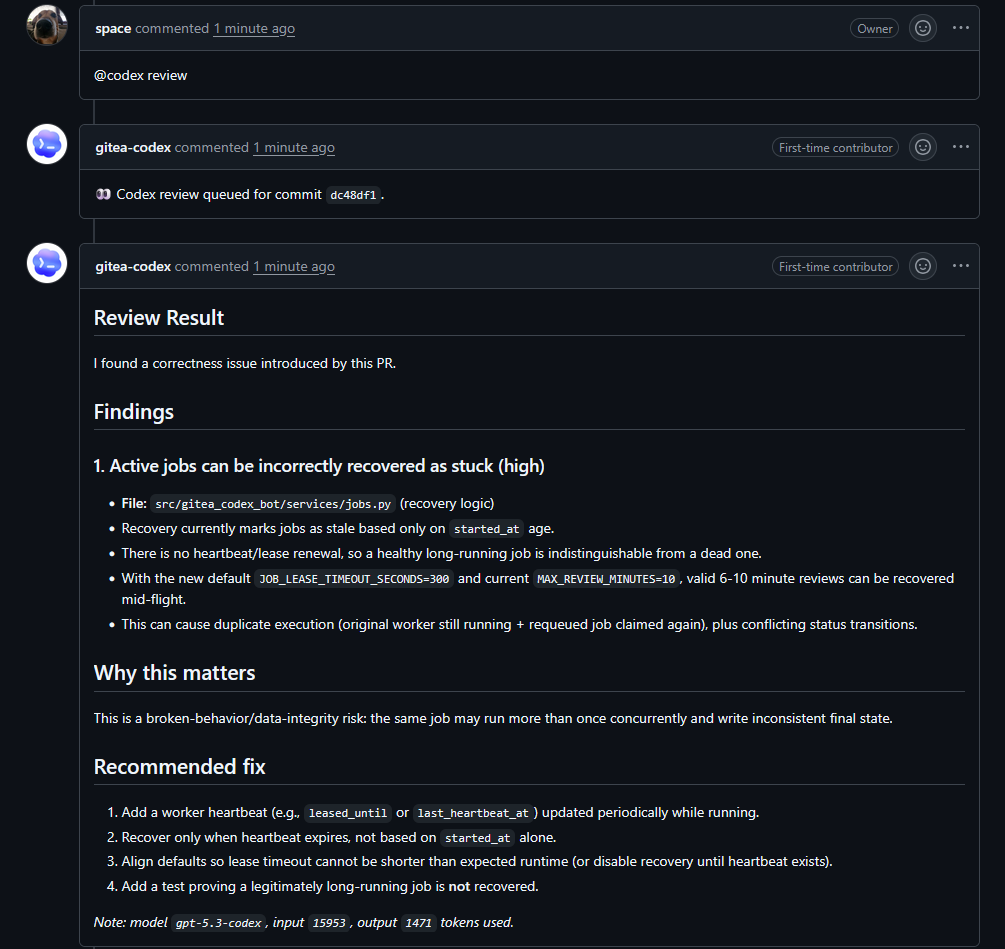Screen dimensions: 1005x949
Task: Click the Codex emoji icon before review queued
Action: [x=103, y=194]
